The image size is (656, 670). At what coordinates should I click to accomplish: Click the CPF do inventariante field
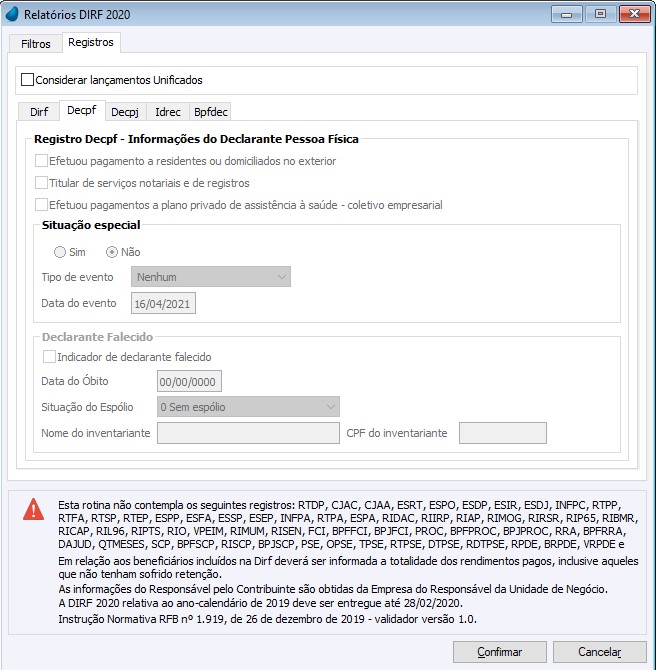point(503,433)
